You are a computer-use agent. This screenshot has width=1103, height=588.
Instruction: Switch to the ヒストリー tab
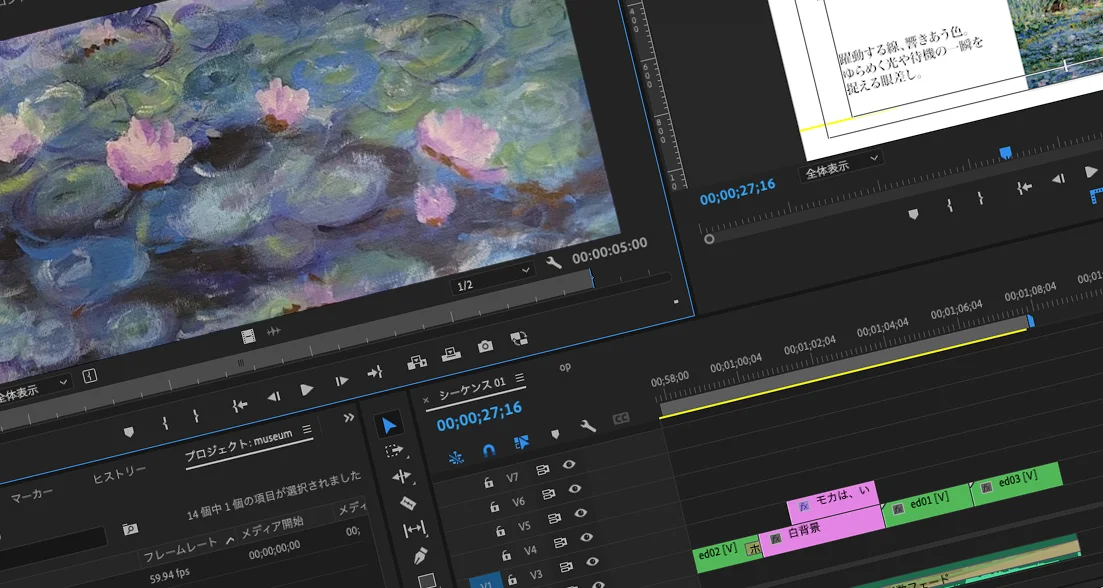pos(119,474)
